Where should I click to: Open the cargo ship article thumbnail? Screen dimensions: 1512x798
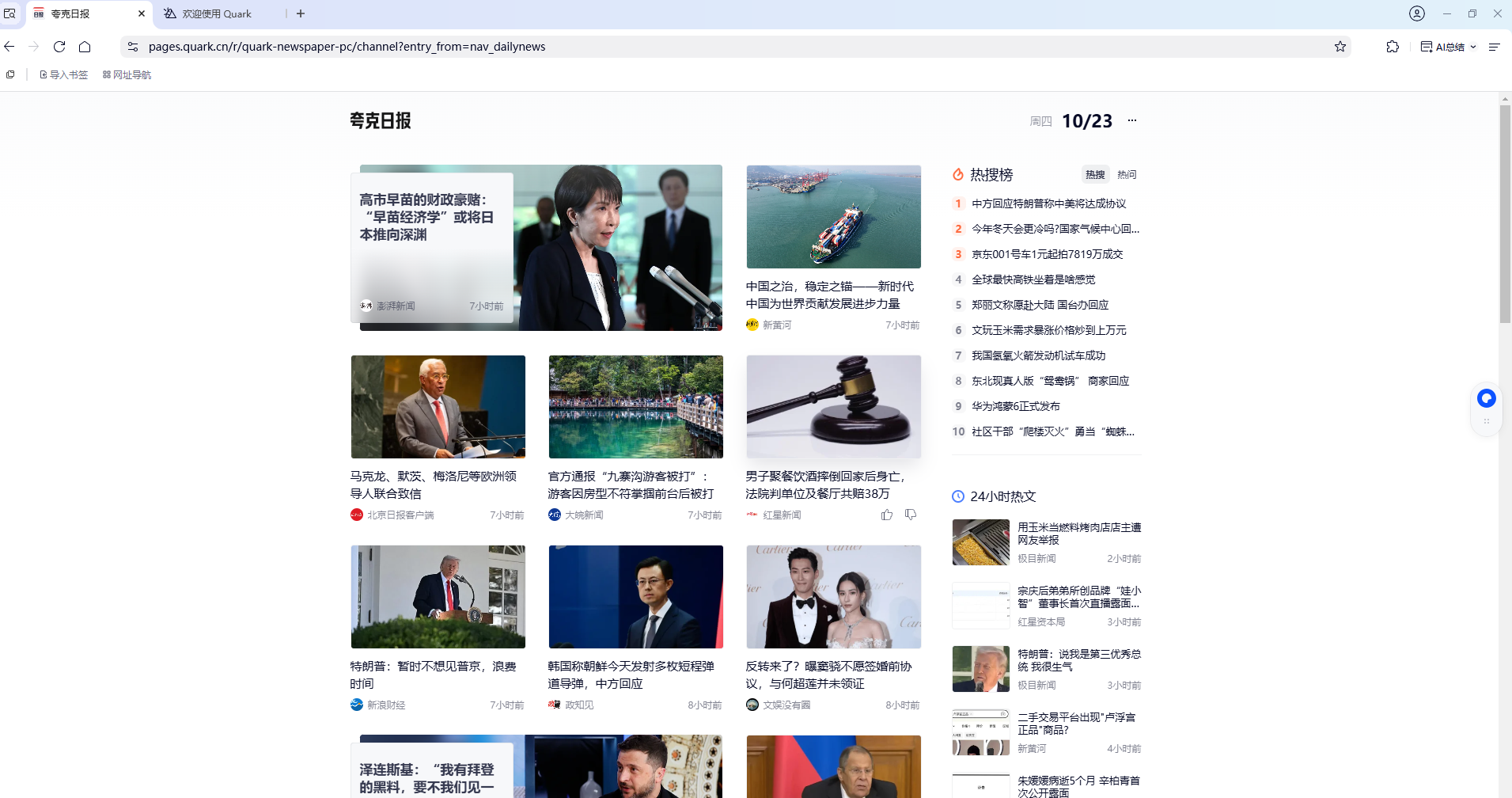pyautogui.click(x=833, y=217)
